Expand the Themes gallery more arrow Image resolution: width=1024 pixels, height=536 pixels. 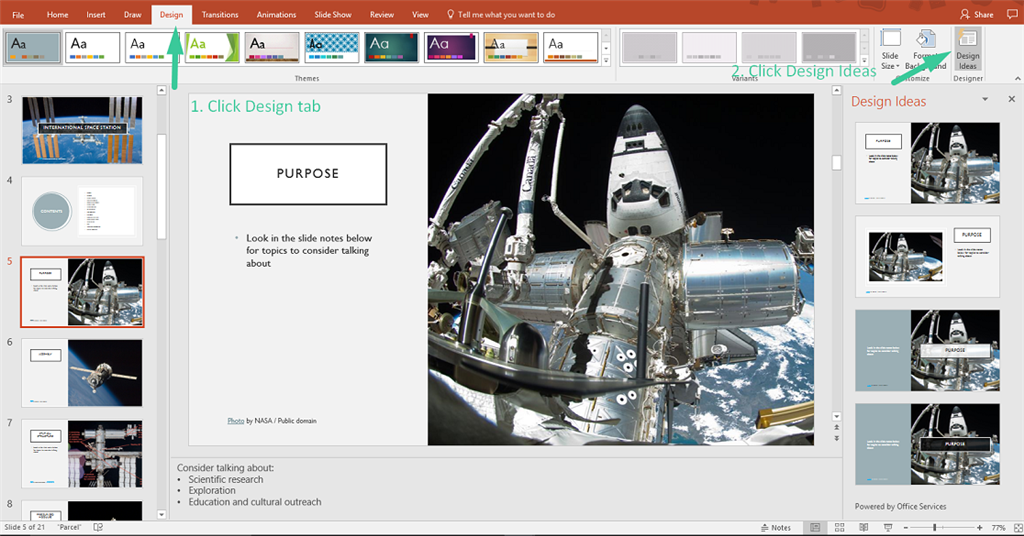[606, 61]
